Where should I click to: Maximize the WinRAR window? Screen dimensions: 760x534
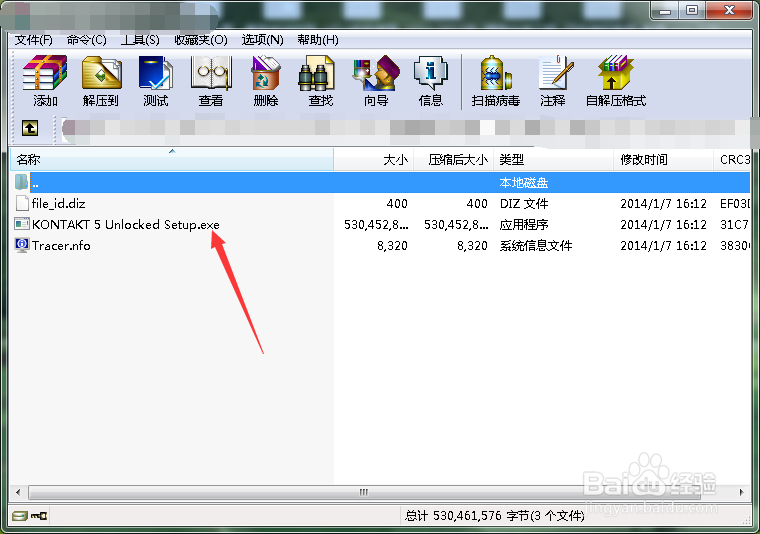click(x=692, y=10)
